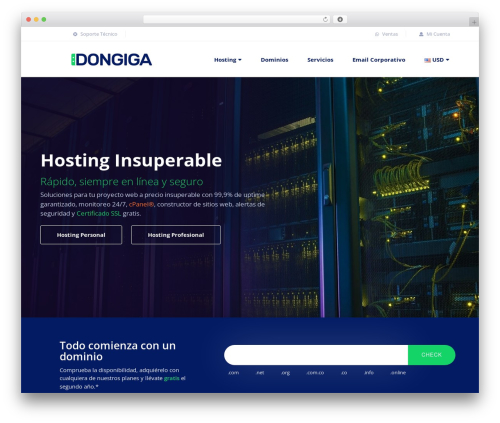Click the Rápido, siempre en línea y seguro subtitle

click(122, 182)
